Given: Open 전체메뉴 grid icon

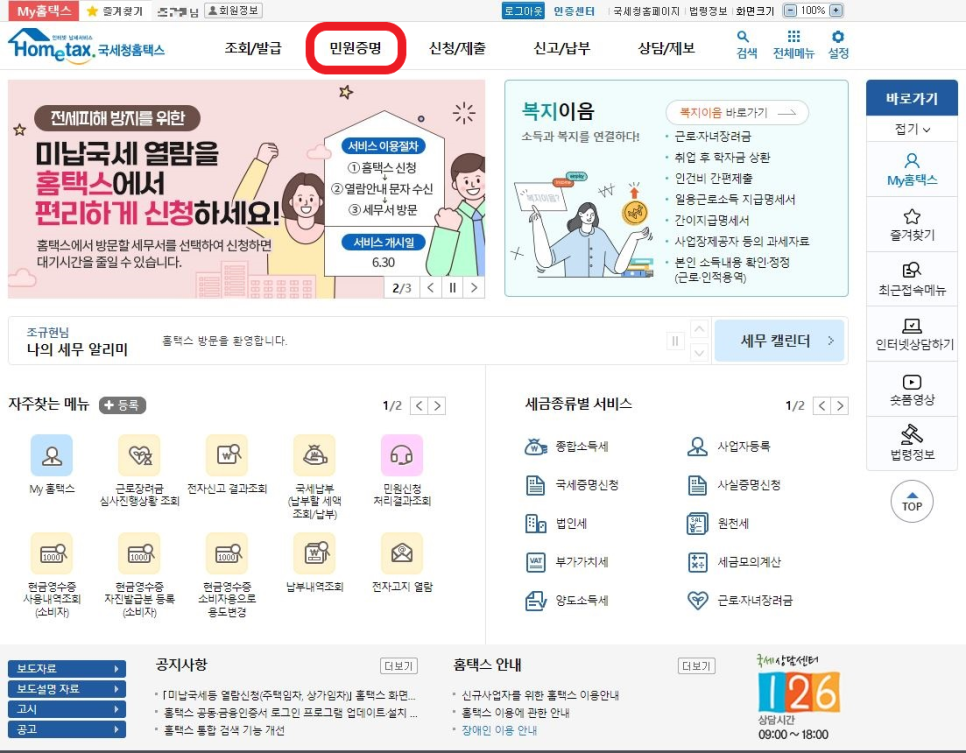Looking at the screenshot, I should coord(794,45).
